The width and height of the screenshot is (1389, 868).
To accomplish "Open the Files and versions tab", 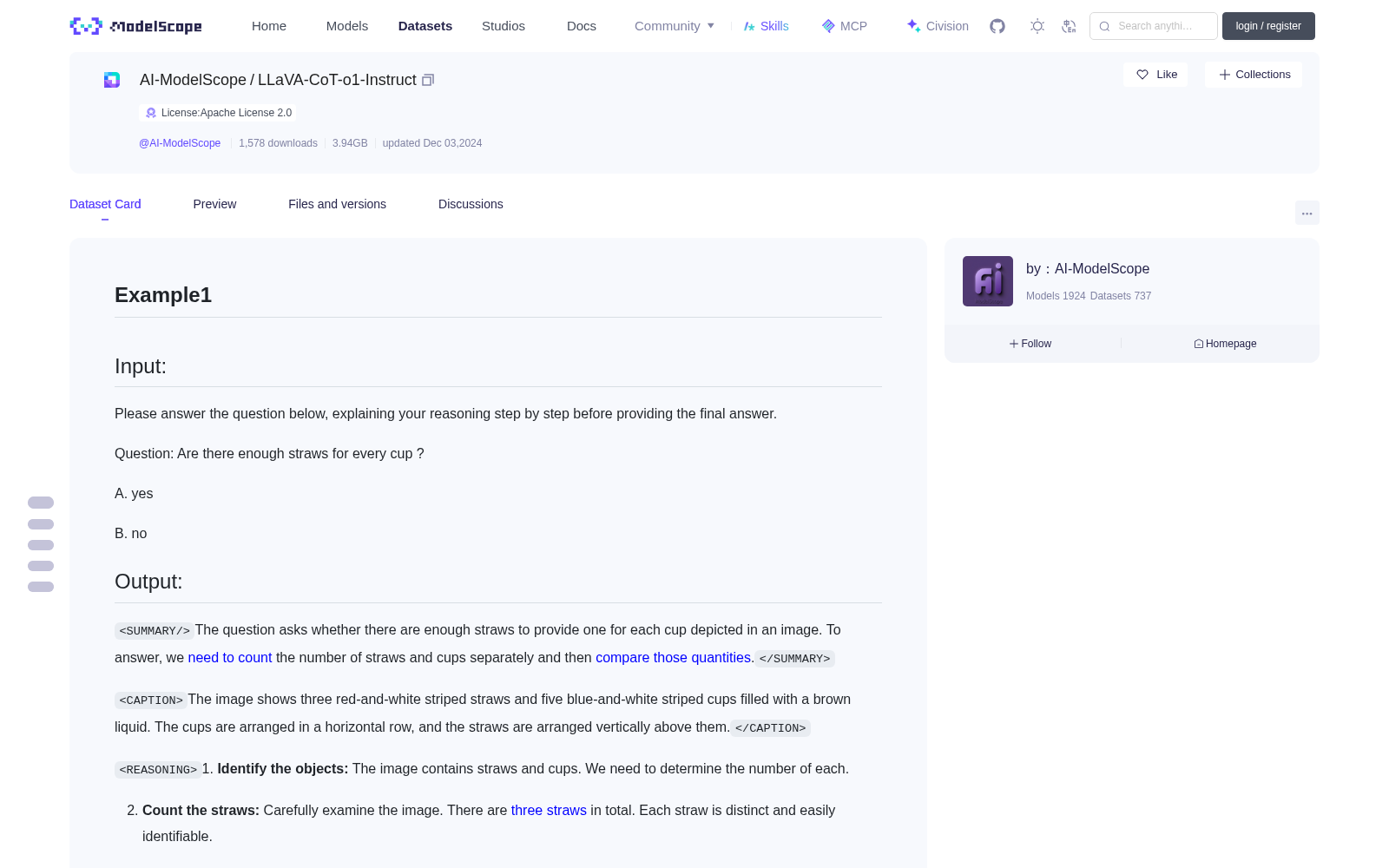I will (337, 204).
